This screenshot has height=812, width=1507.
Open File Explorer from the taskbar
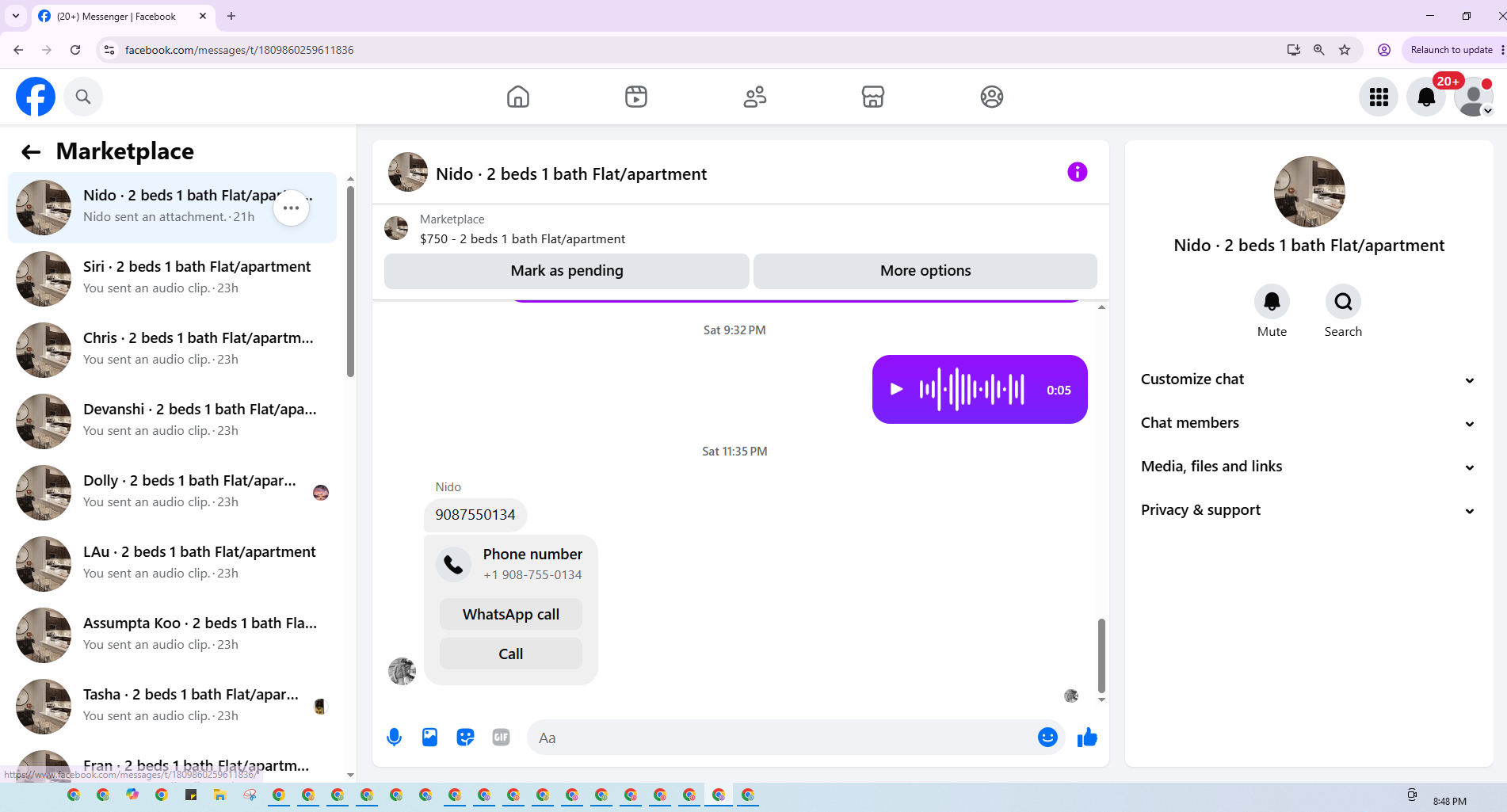[220, 795]
